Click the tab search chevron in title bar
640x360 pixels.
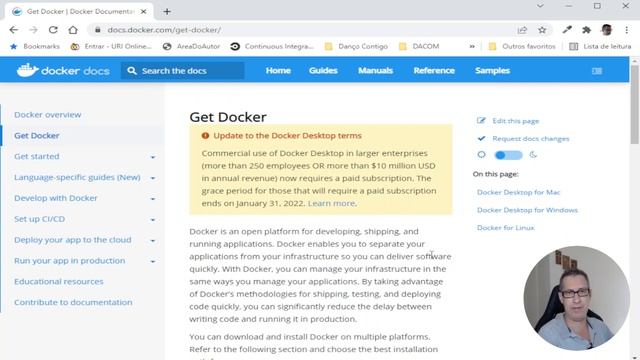coord(540,6)
